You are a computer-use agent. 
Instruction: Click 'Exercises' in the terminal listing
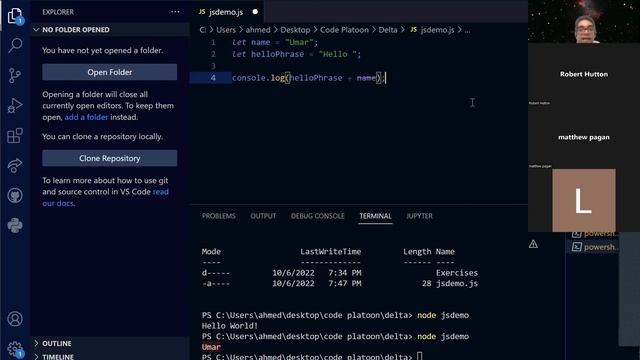(457, 273)
